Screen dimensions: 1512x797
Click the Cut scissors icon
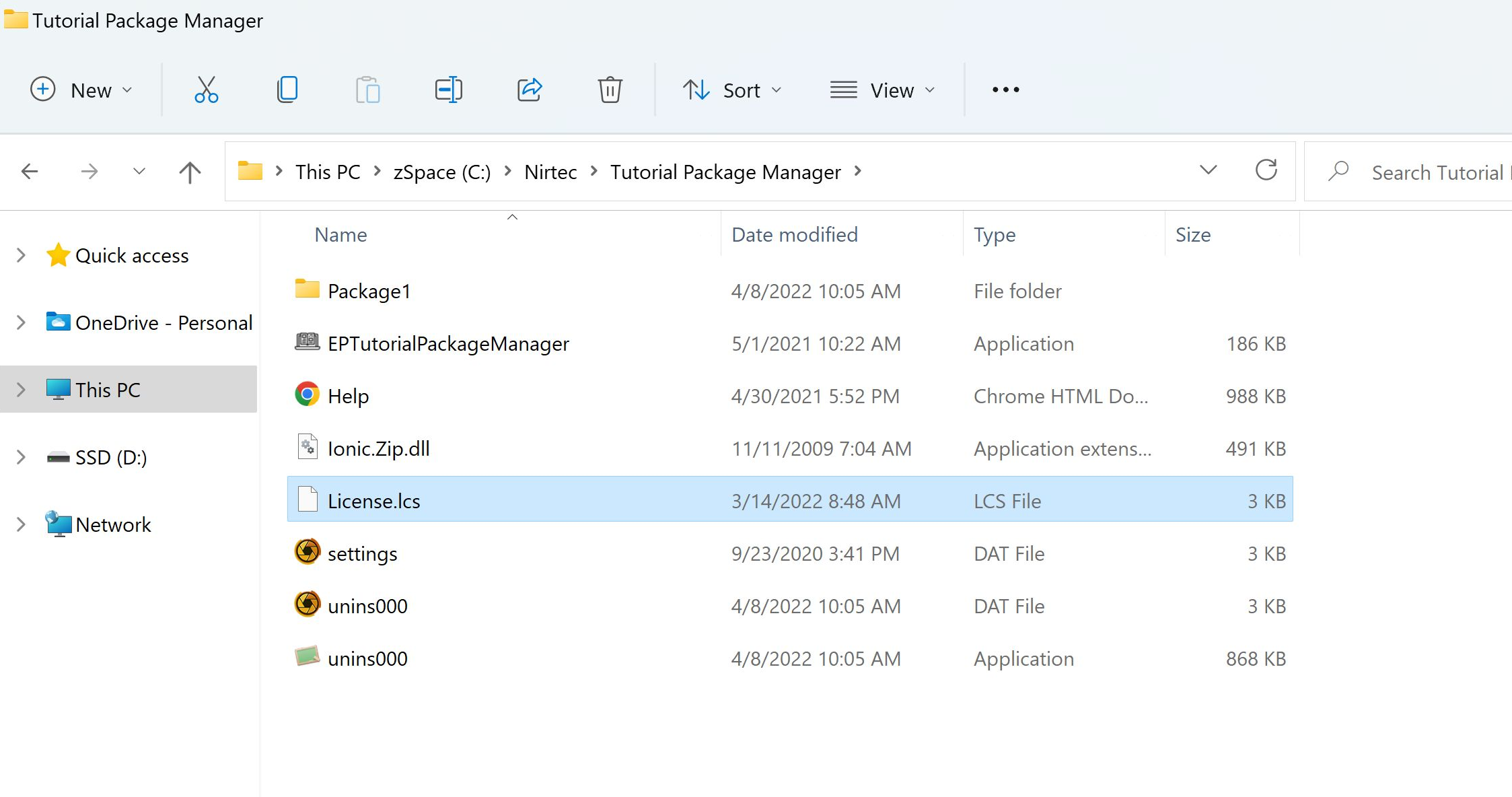[x=206, y=90]
